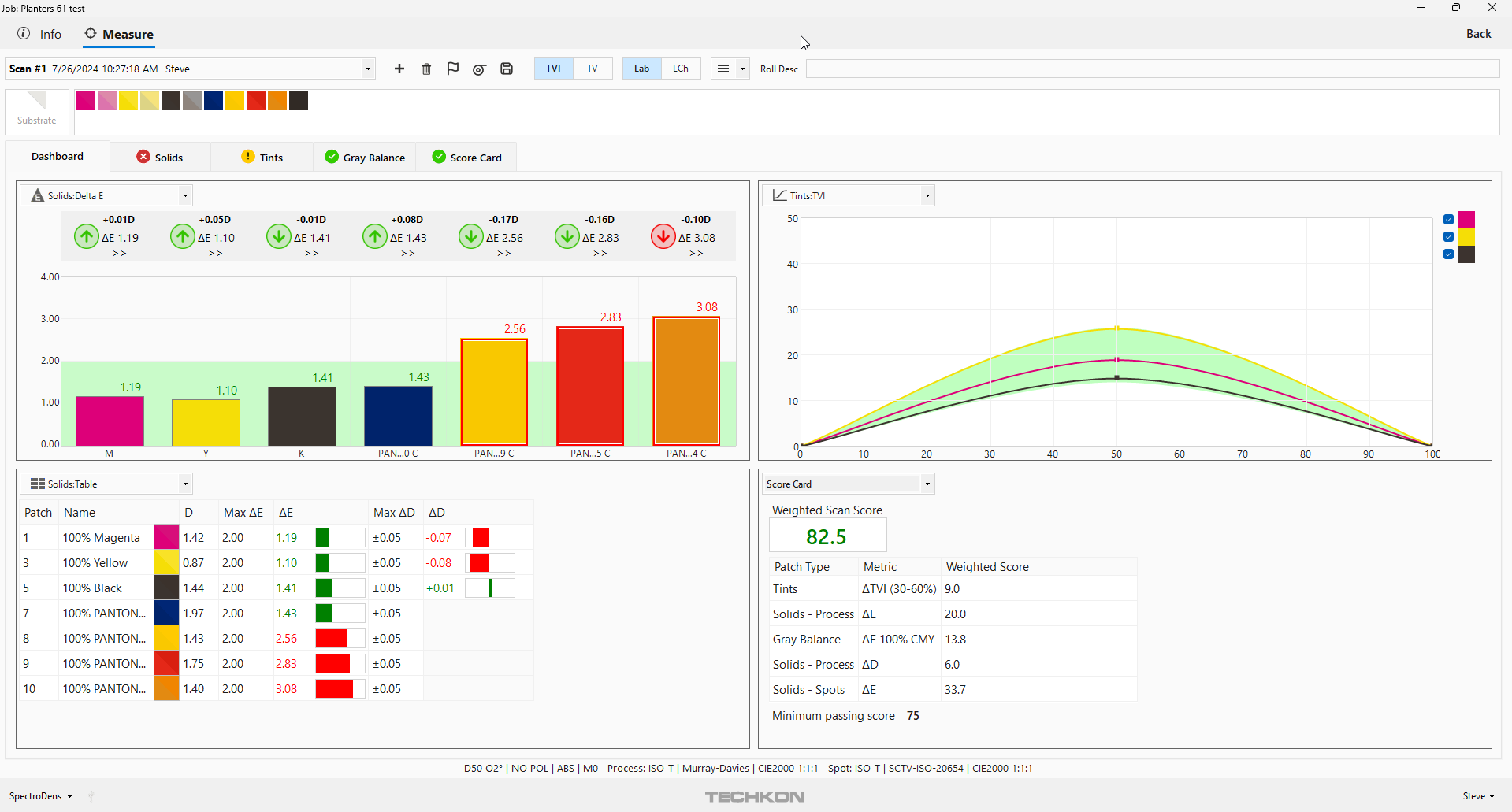1512x812 pixels.
Task: Uncheck the magenta curve checkbox
Action: tap(1448, 220)
